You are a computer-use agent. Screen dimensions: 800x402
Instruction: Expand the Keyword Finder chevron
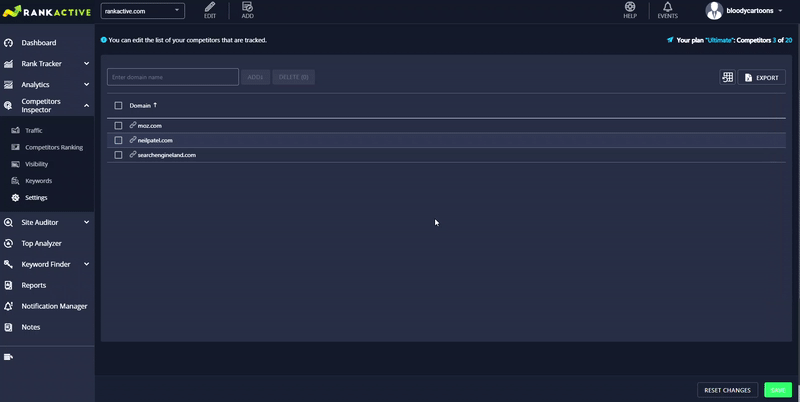coord(86,264)
